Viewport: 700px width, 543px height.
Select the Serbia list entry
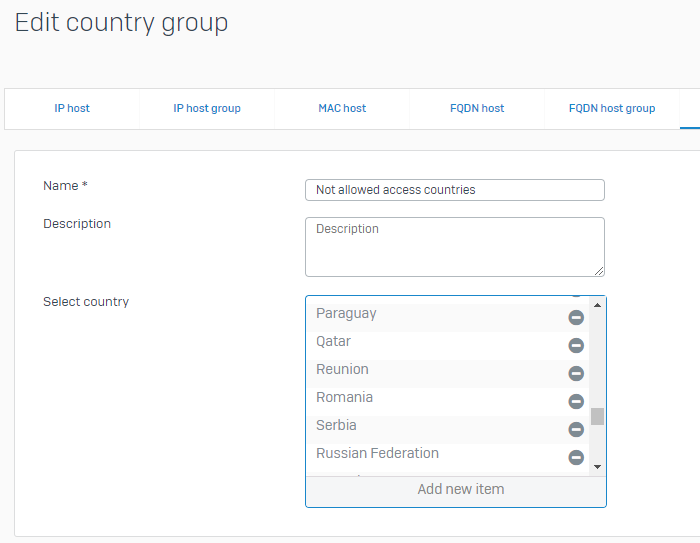[x=447, y=430]
